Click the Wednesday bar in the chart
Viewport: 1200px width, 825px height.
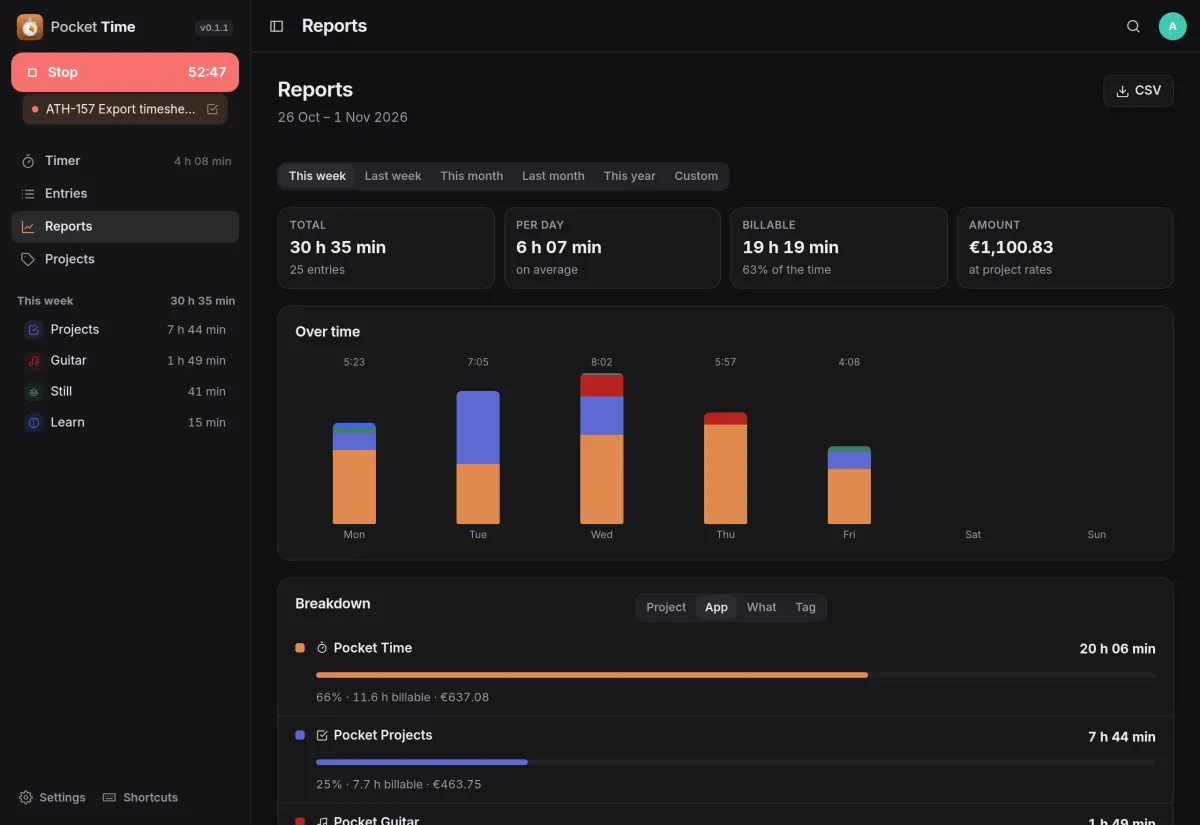click(x=602, y=449)
